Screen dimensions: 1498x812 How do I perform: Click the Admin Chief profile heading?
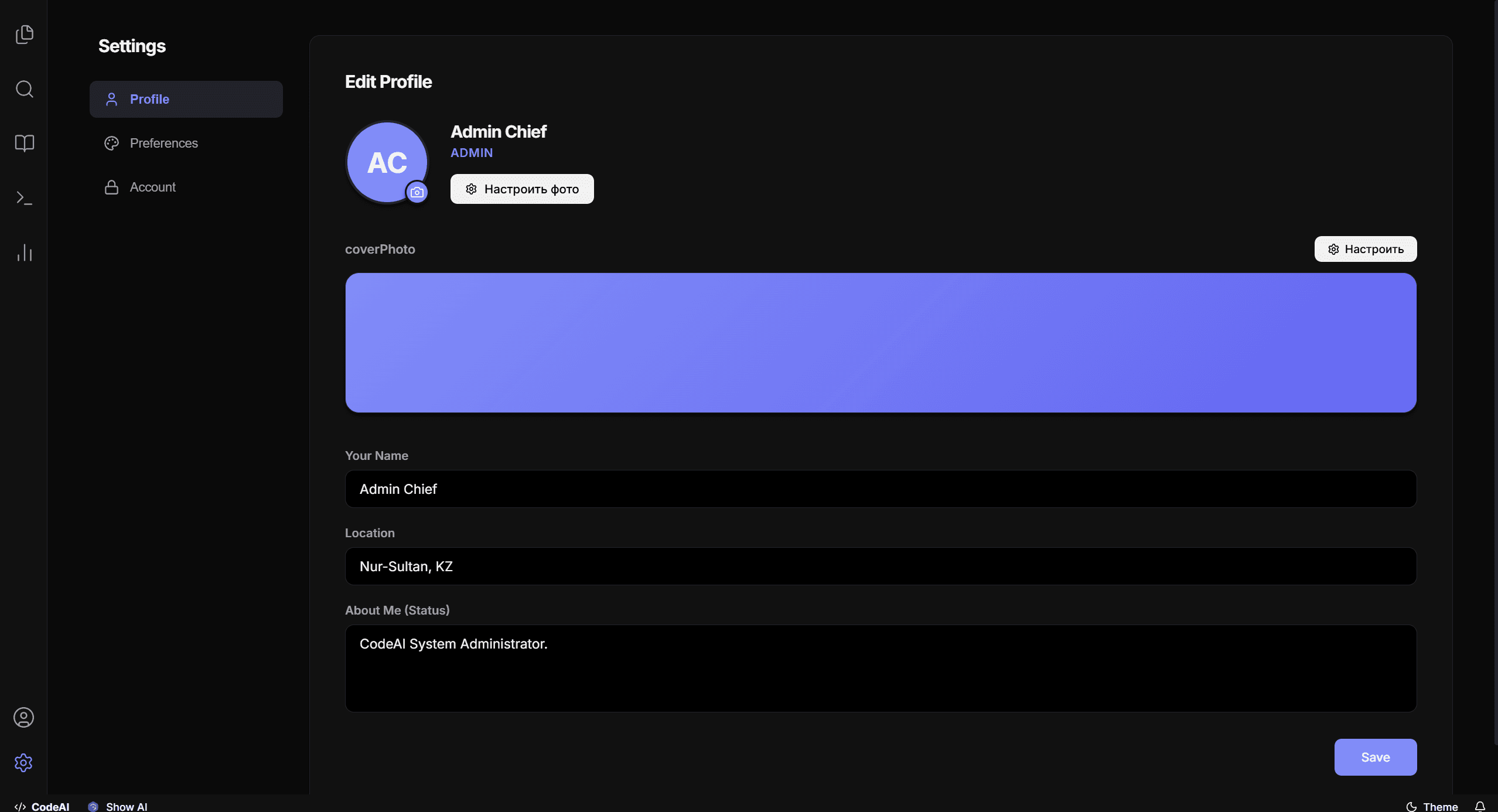coord(499,131)
